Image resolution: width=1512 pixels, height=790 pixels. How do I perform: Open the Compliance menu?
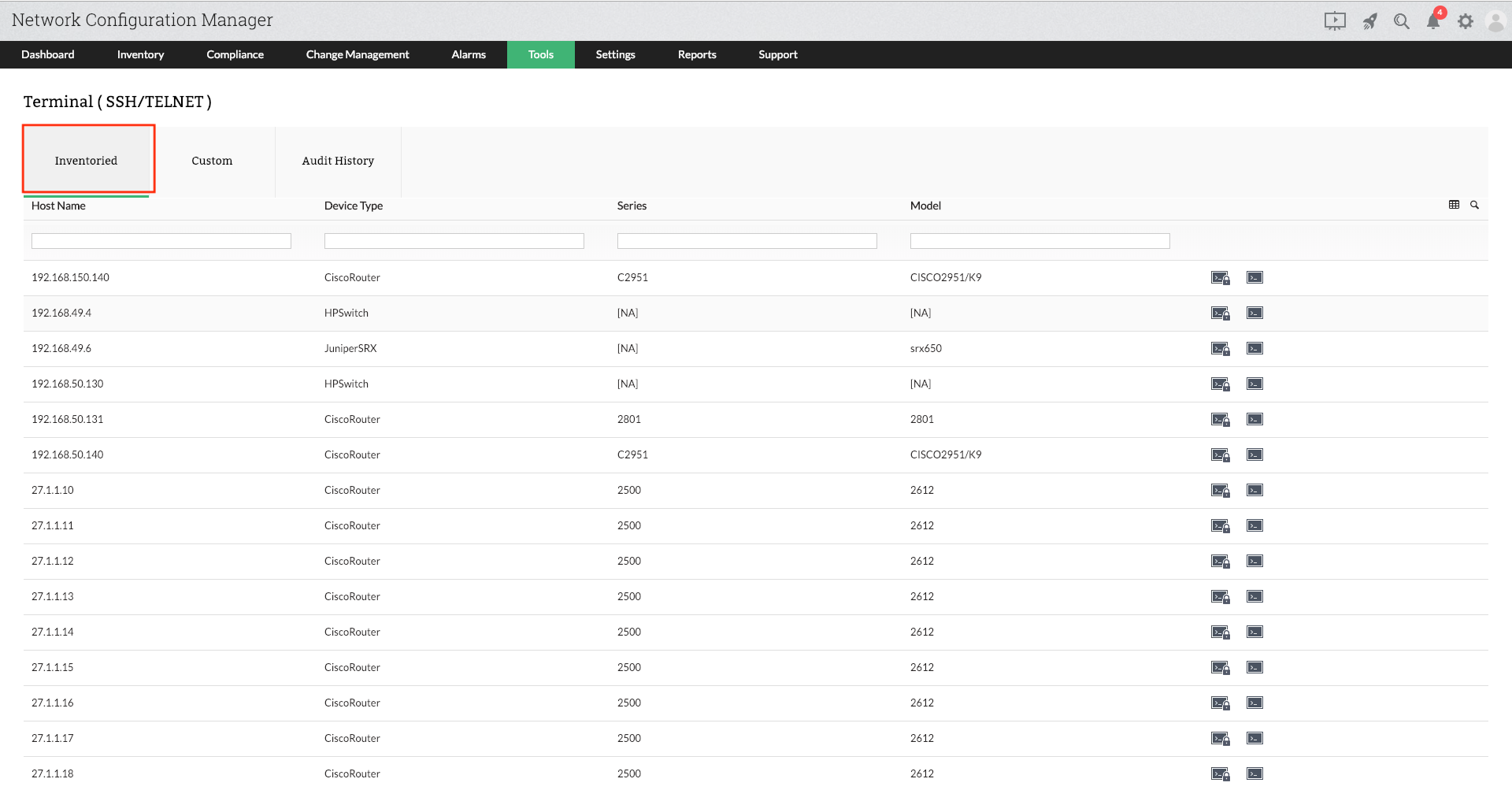[235, 54]
